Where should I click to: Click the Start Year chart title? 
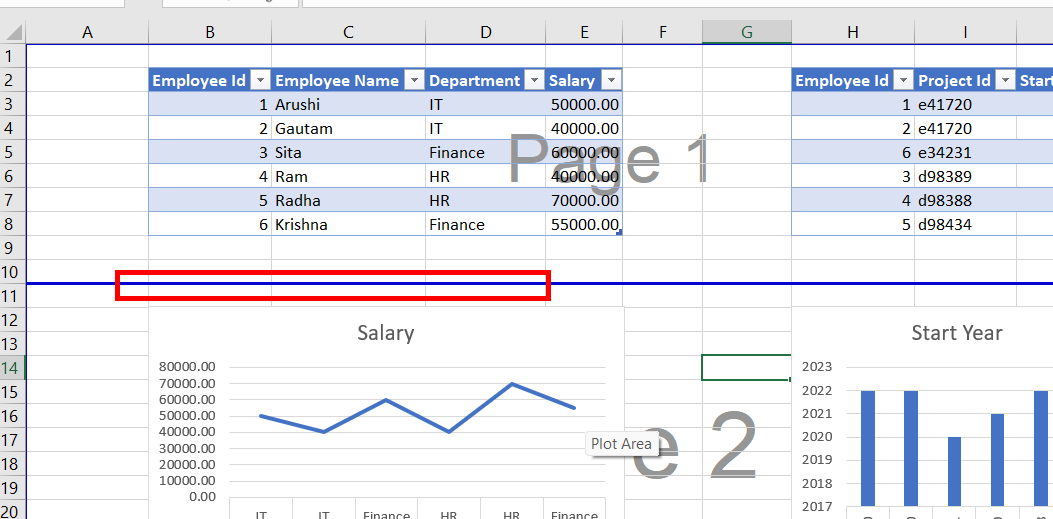pos(956,333)
